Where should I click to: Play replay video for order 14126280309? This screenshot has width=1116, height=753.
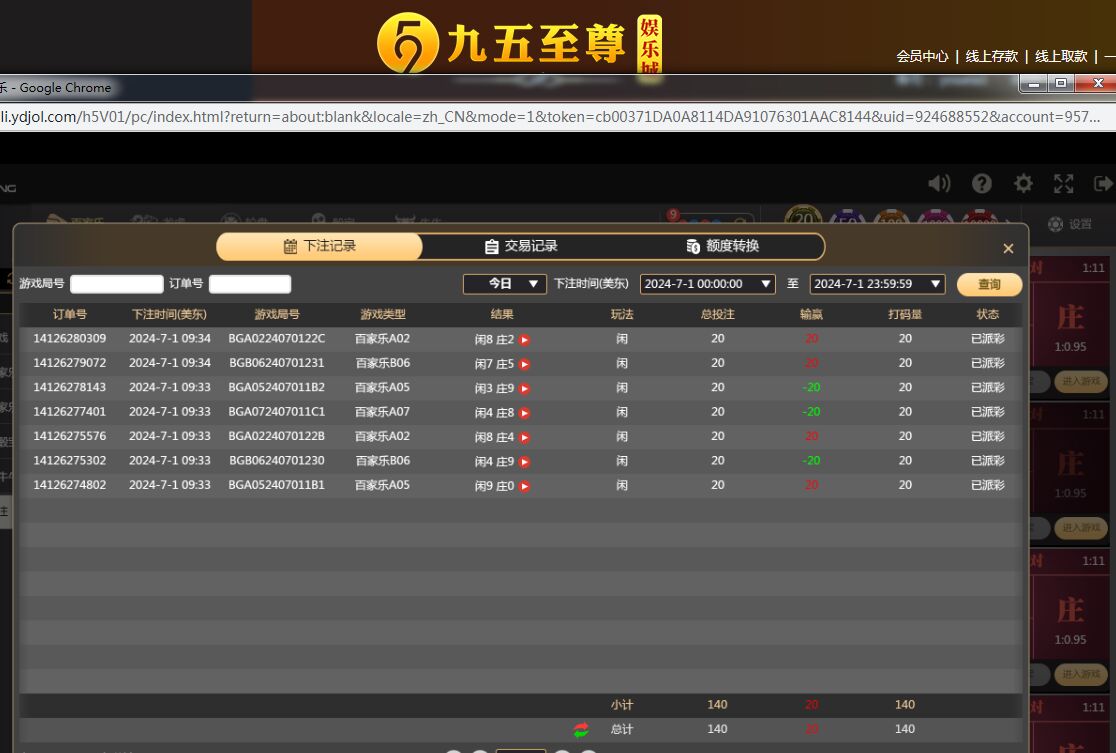524,340
